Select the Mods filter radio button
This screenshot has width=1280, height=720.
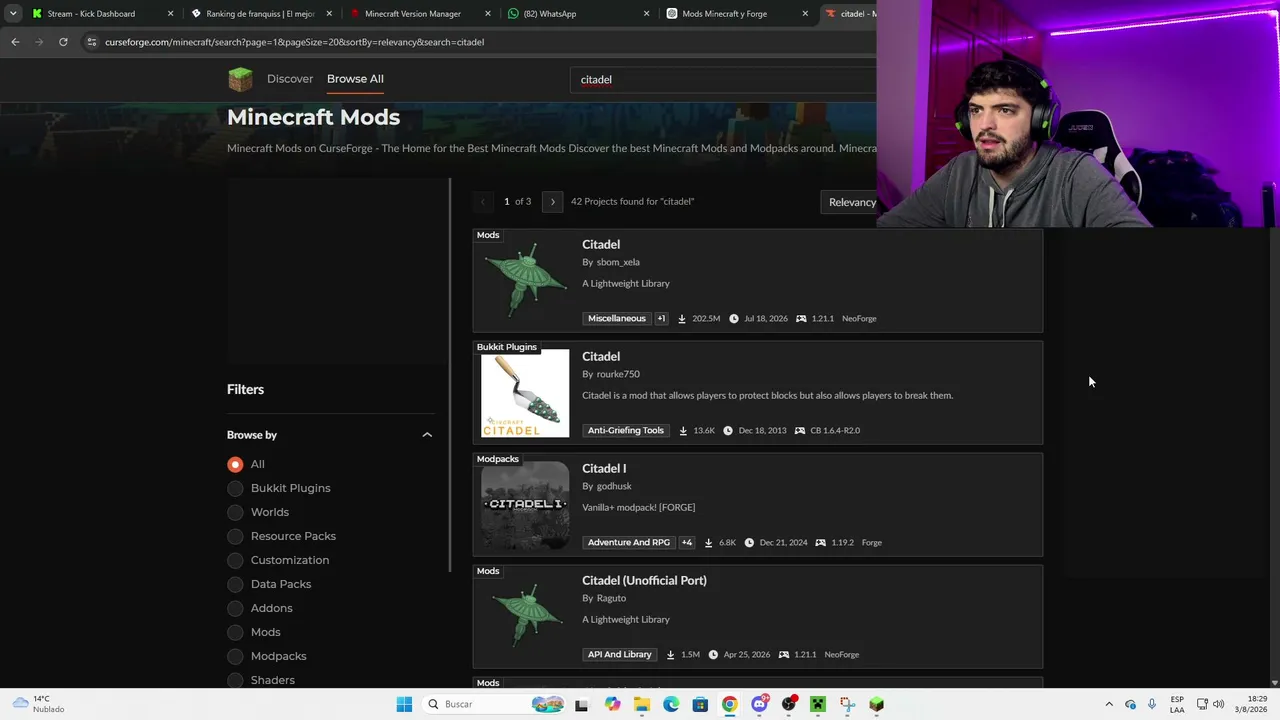pos(235,632)
